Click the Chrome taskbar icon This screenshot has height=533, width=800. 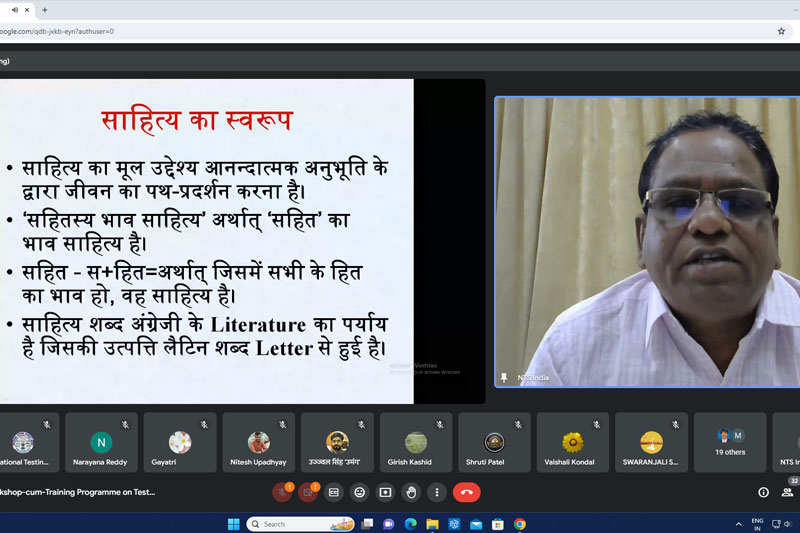(520, 524)
